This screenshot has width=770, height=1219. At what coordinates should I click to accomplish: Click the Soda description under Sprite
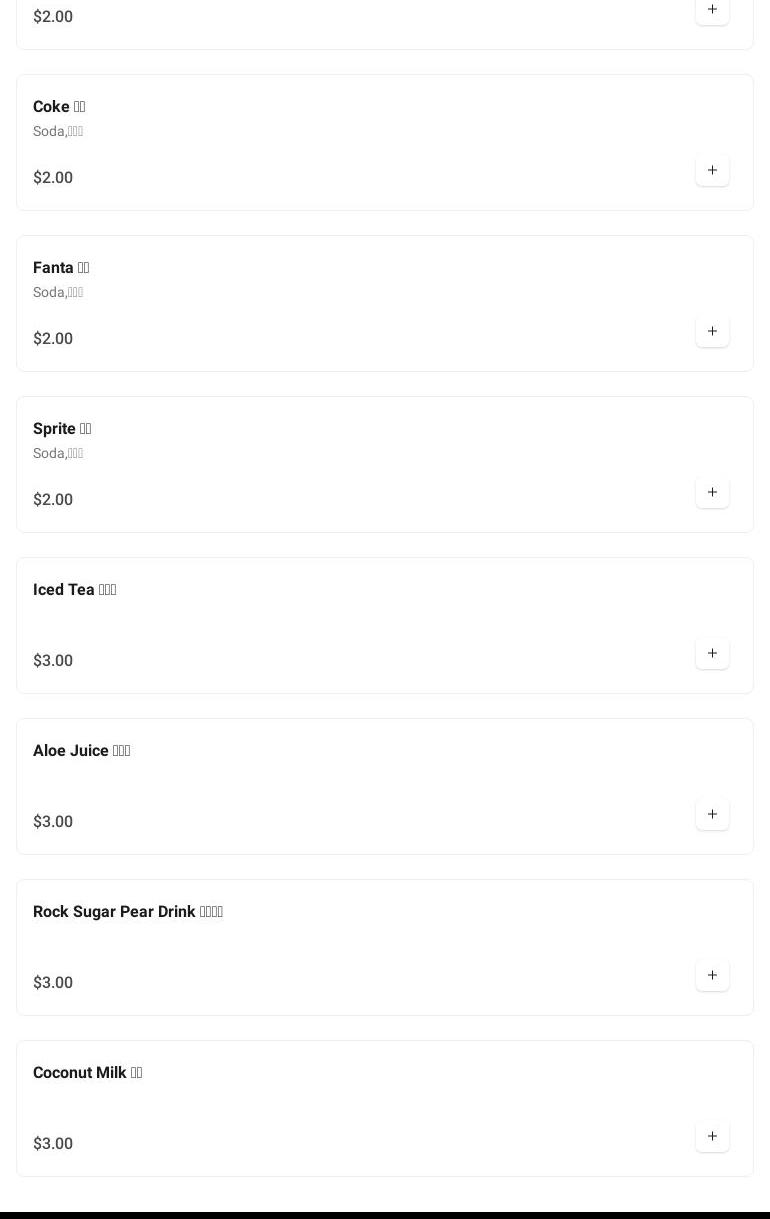[58, 453]
